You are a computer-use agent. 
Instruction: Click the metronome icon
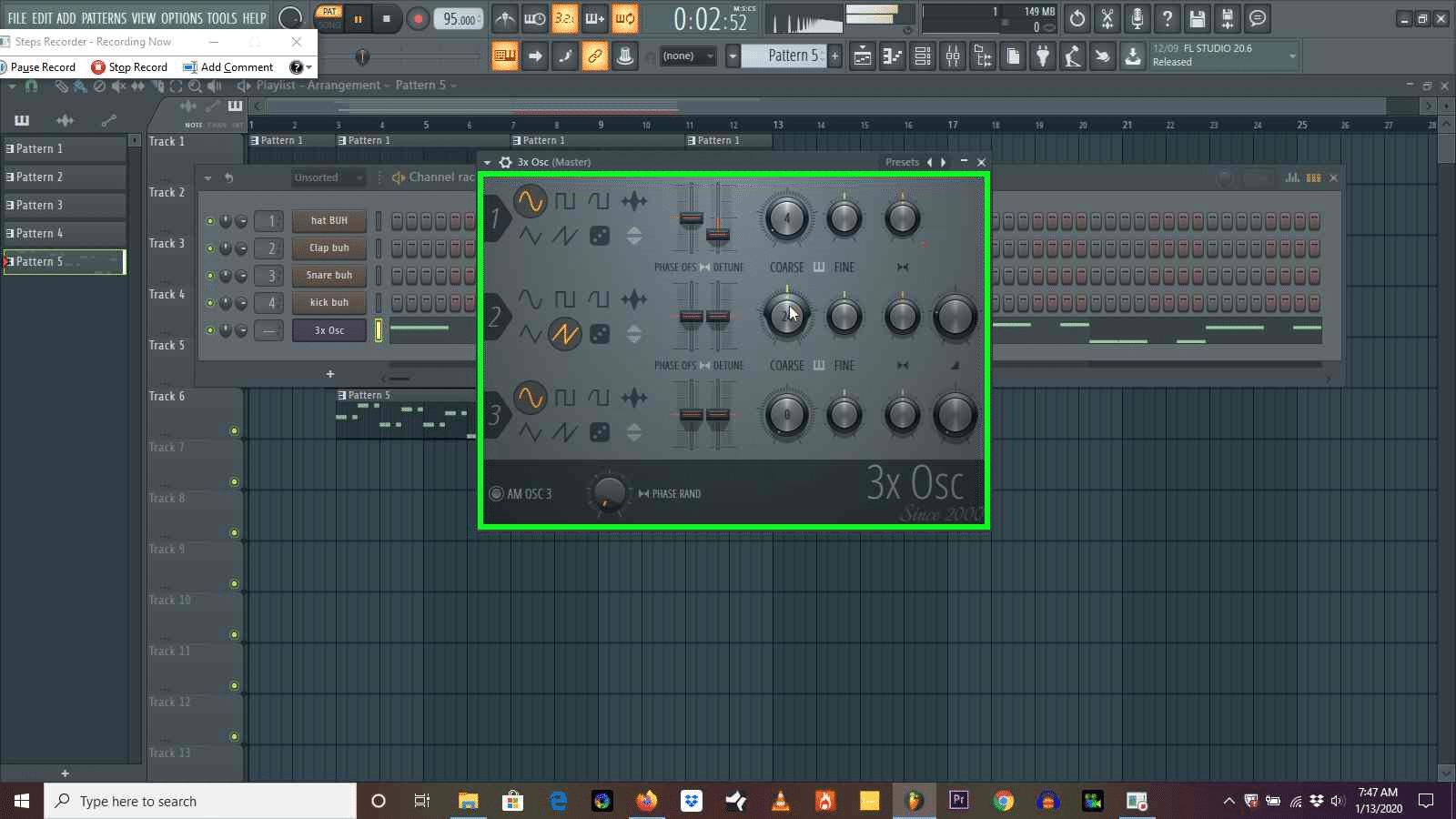(505, 18)
